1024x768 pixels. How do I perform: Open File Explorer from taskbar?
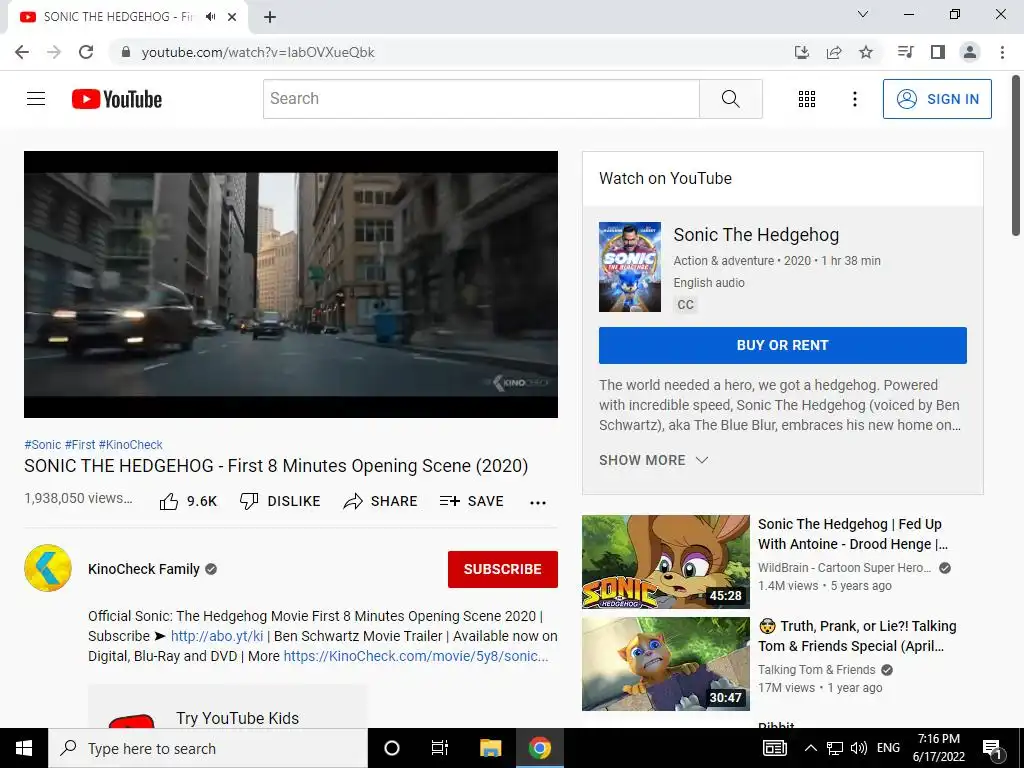(490, 748)
